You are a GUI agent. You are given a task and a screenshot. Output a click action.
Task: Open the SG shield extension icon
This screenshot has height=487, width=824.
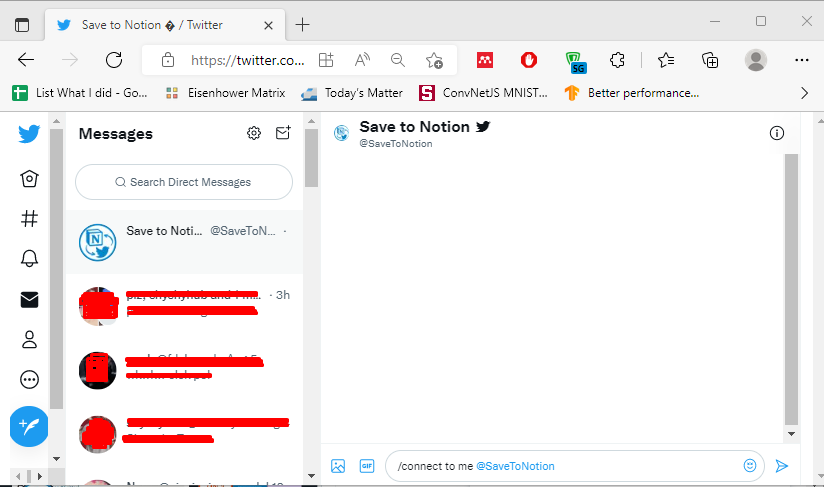(x=575, y=62)
